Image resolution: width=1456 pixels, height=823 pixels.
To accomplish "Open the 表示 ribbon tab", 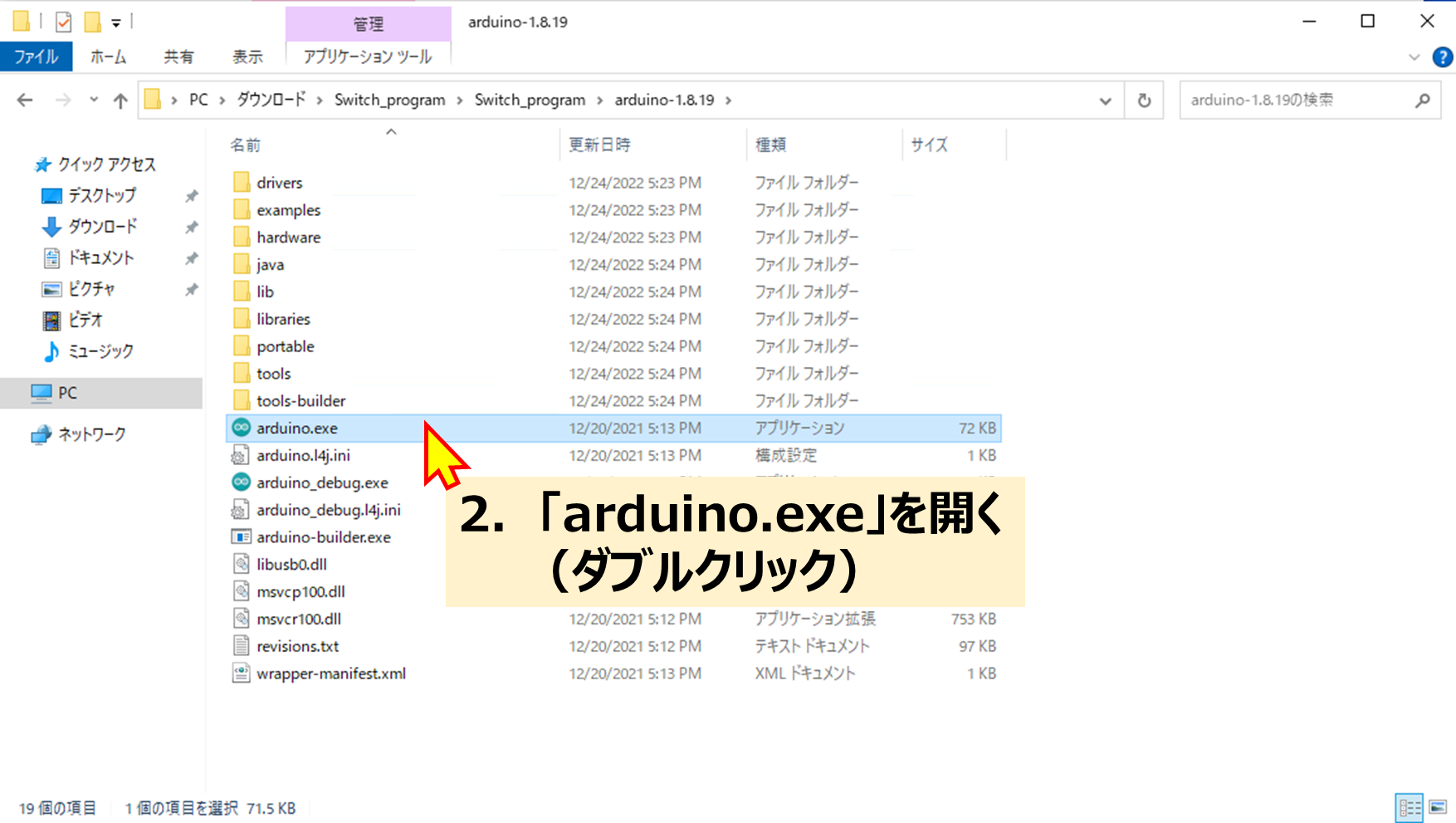I will click(247, 56).
